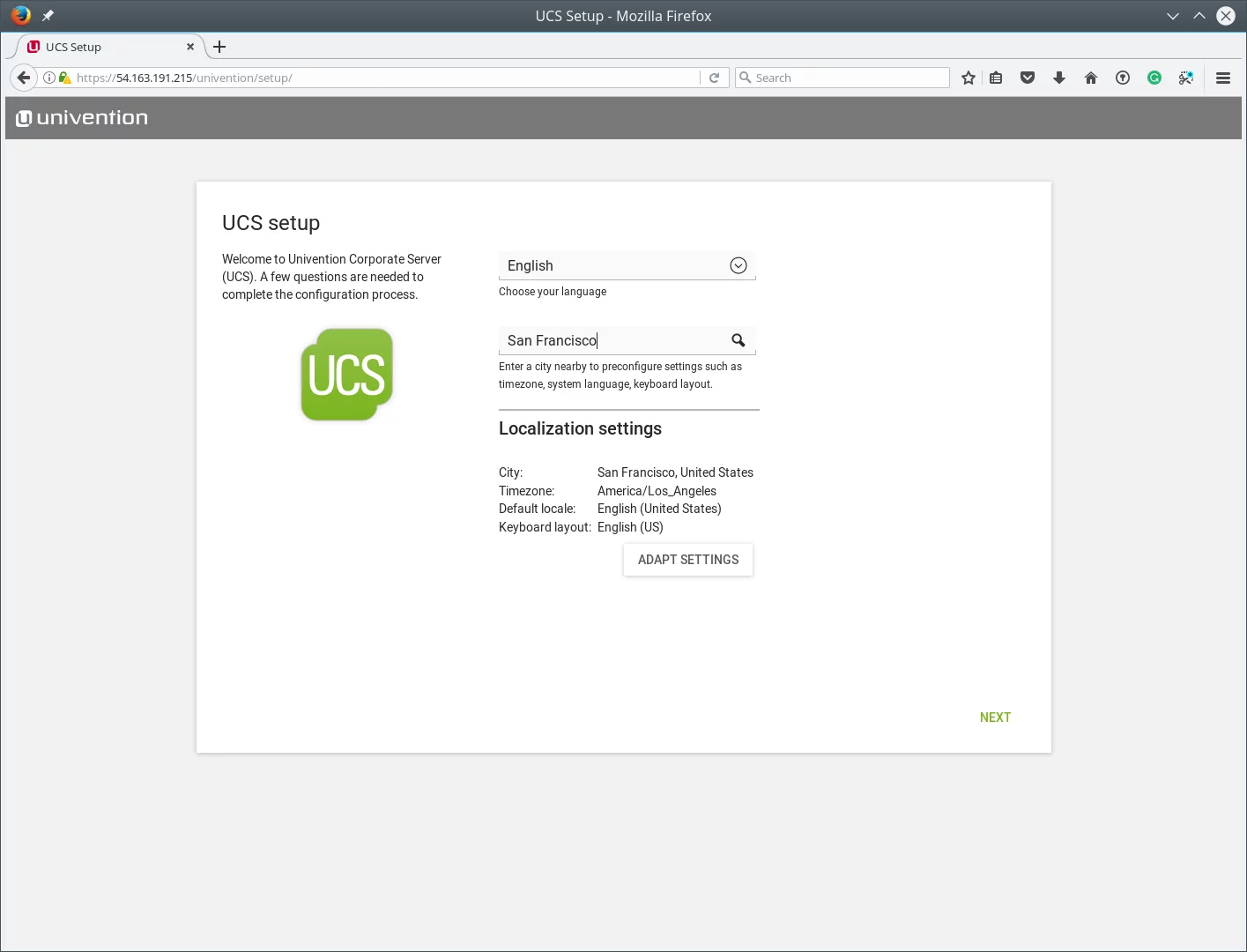
Task: Click 'Localization settings' heading
Action: coord(580,428)
